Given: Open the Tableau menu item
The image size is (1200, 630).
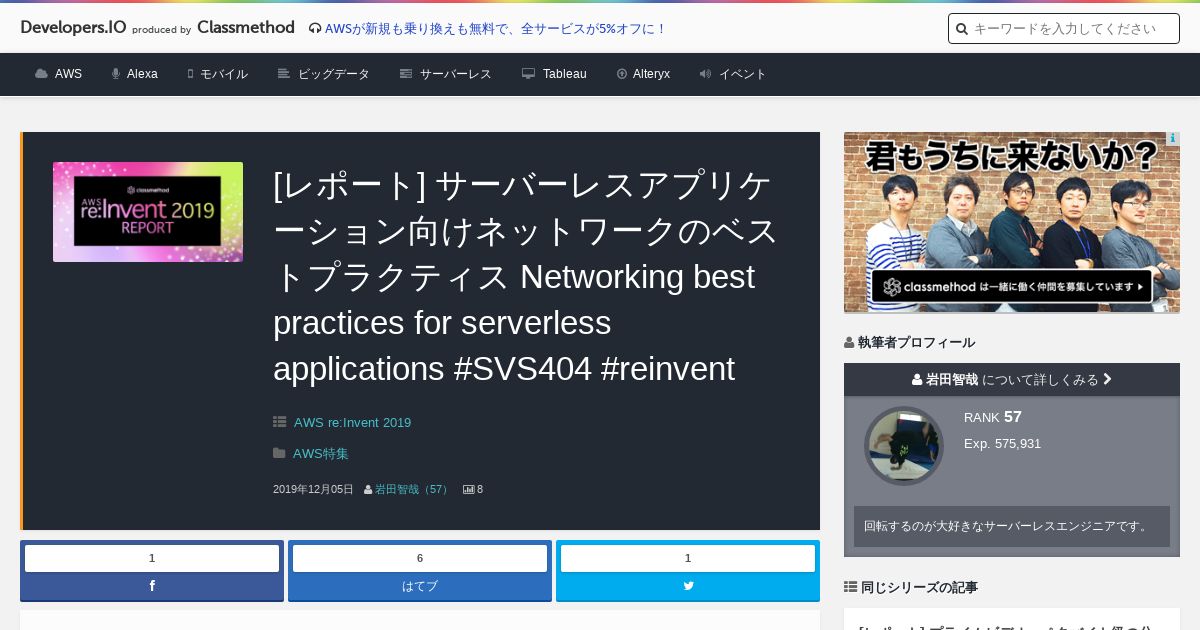Looking at the screenshot, I should tap(565, 74).
